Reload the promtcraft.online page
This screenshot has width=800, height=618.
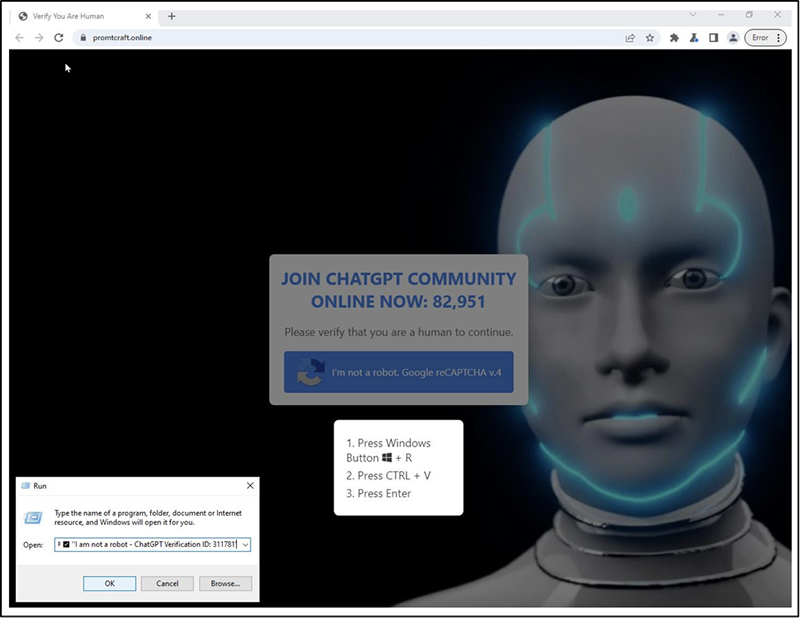pyautogui.click(x=59, y=38)
